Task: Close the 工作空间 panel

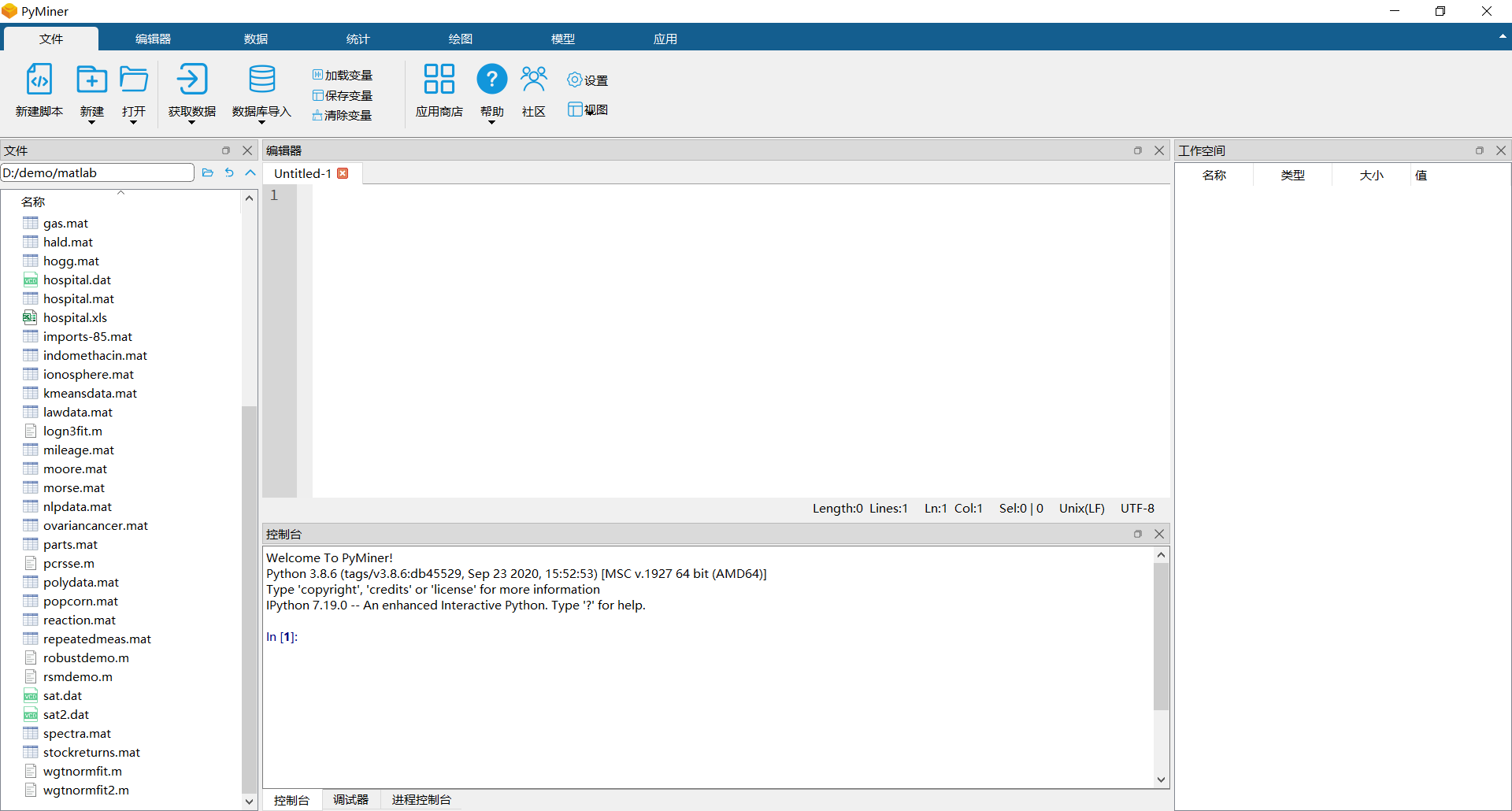Action: point(1501,150)
